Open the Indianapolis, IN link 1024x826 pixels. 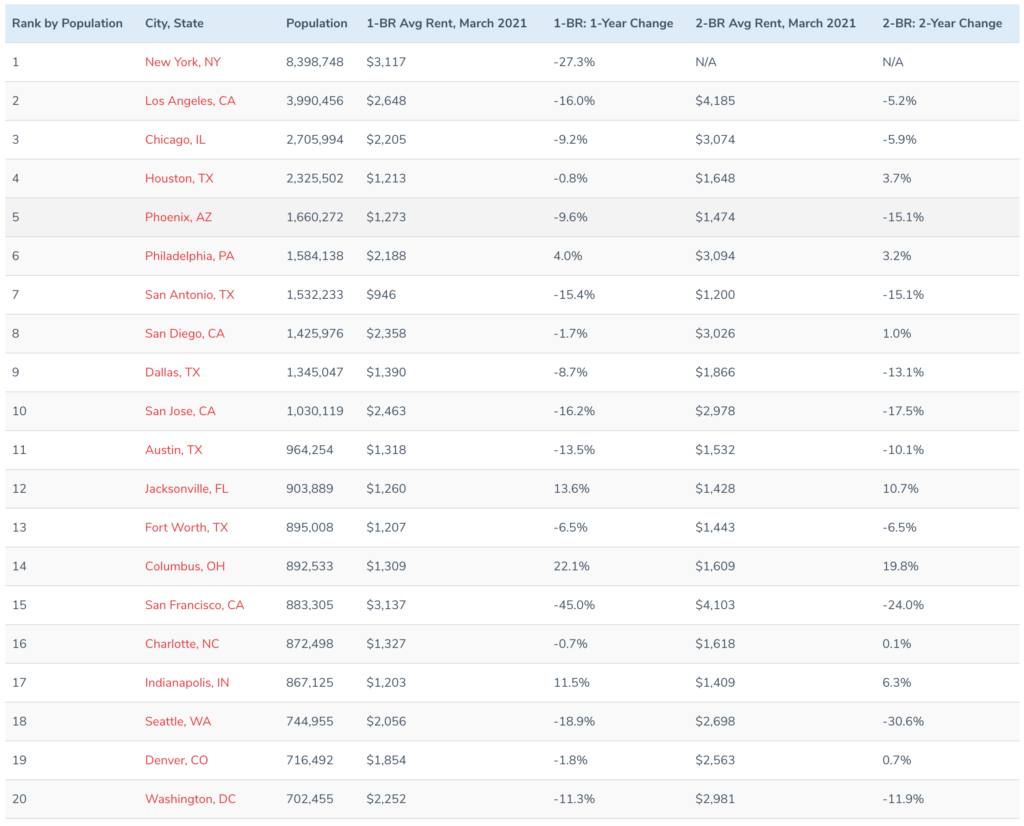[187, 682]
